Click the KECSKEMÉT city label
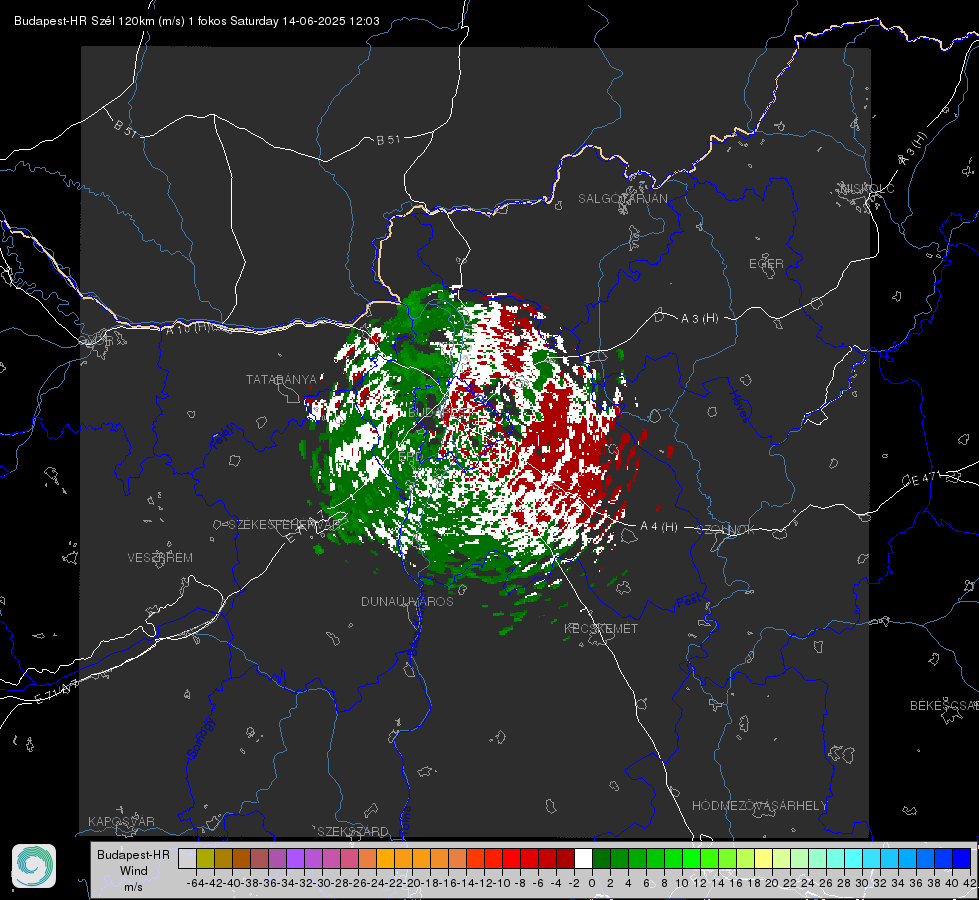This screenshot has width=979, height=900. 601,629
